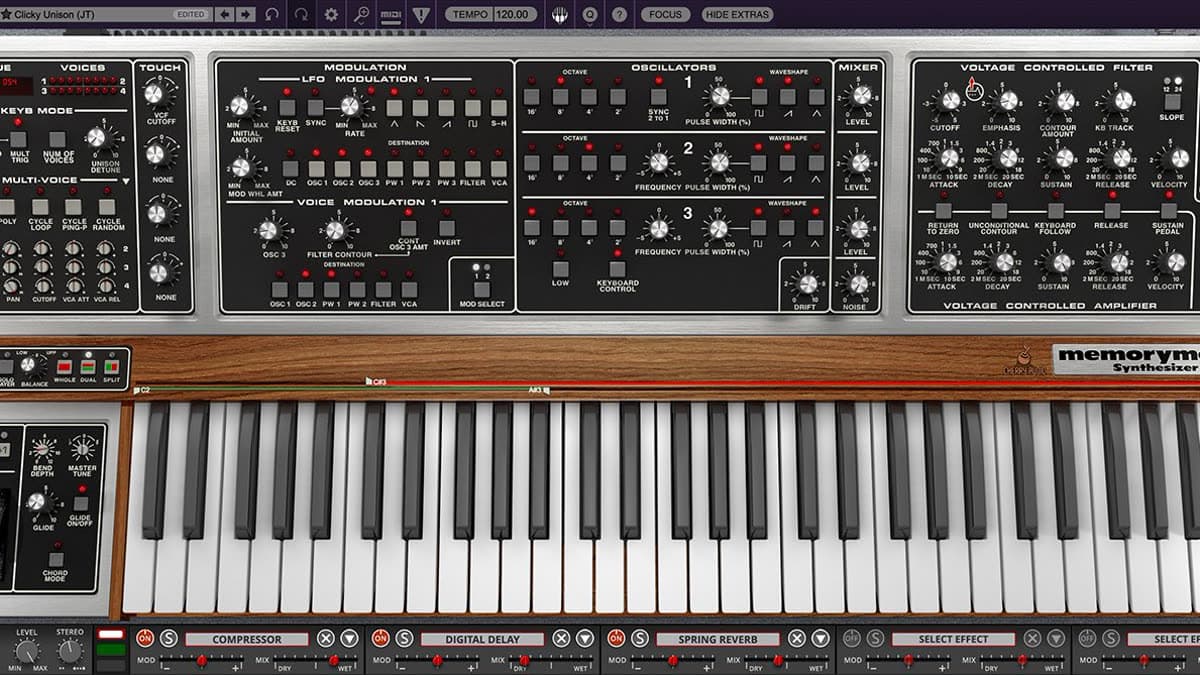Screen dimensions: 1200x675
Task: Toggle the Compressor ON power button
Action: [x=145, y=638]
